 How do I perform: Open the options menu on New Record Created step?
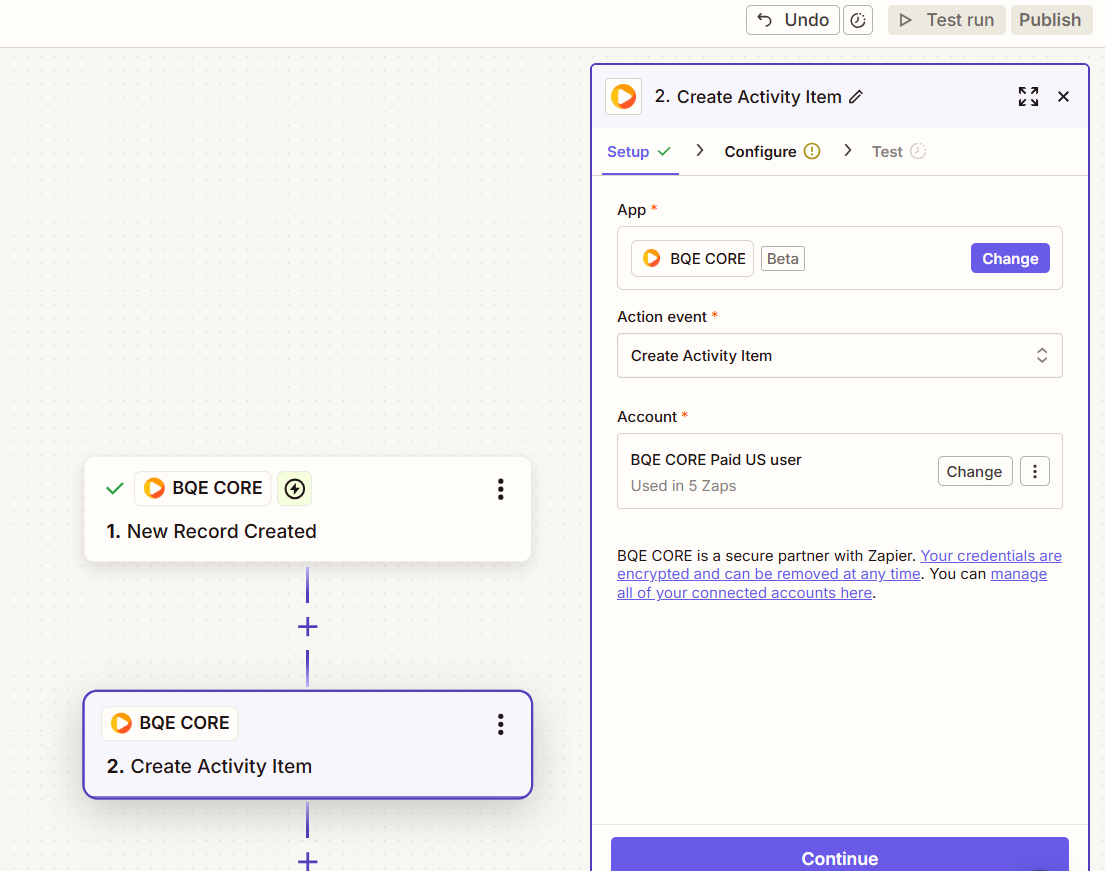[500, 489]
